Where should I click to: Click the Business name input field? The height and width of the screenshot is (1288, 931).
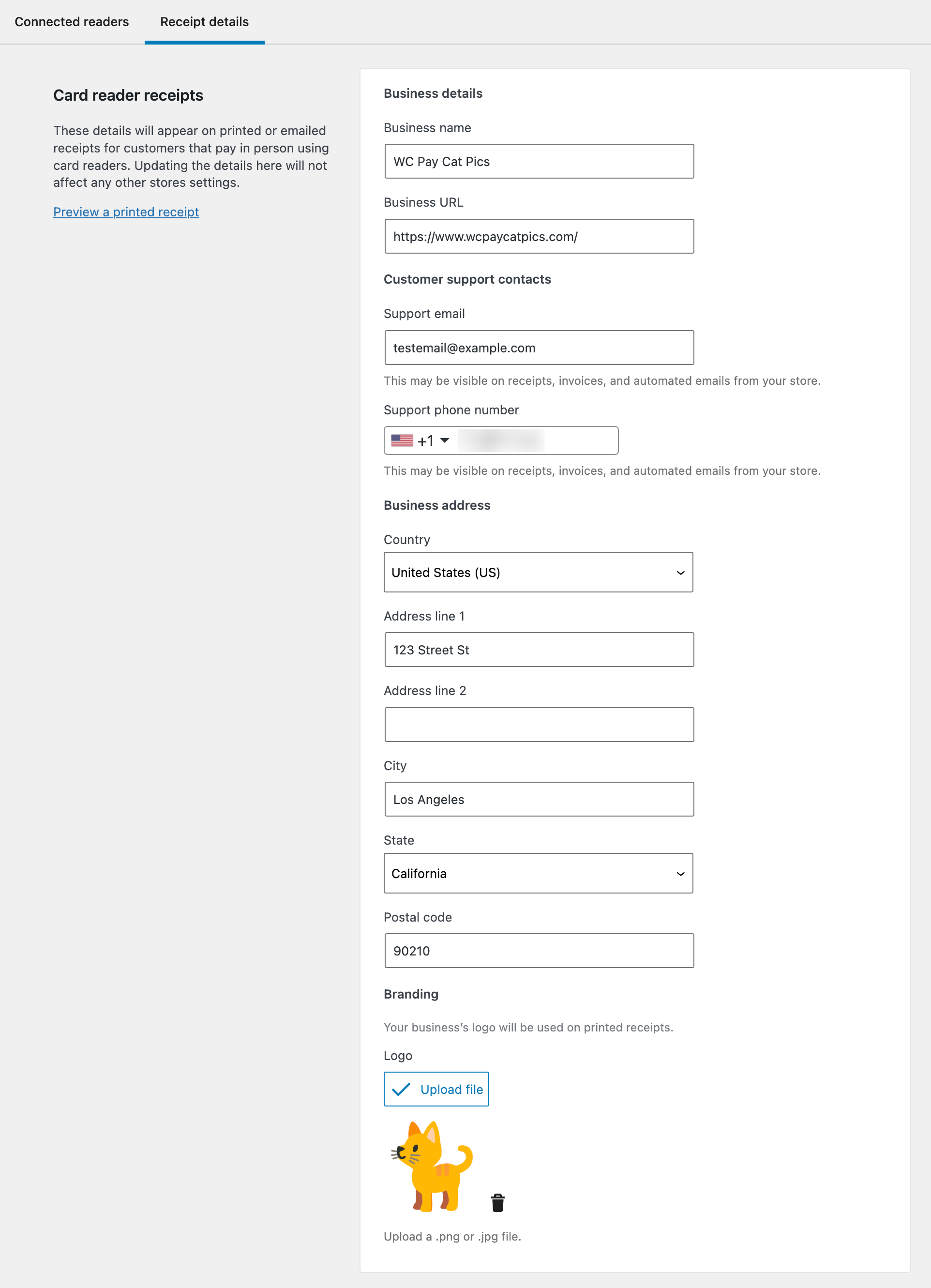(539, 161)
